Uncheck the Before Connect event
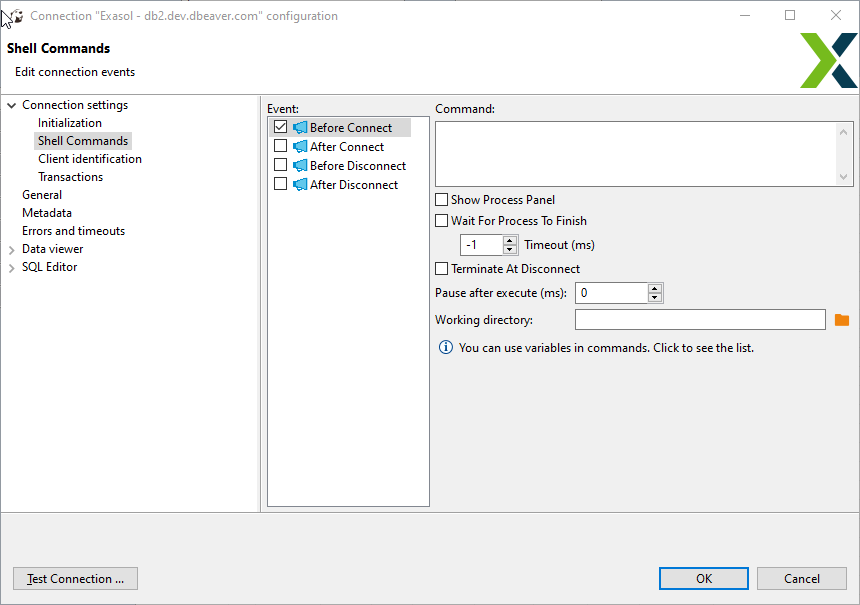Image resolution: width=860 pixels, height=605 pixels. coord(280,127)
